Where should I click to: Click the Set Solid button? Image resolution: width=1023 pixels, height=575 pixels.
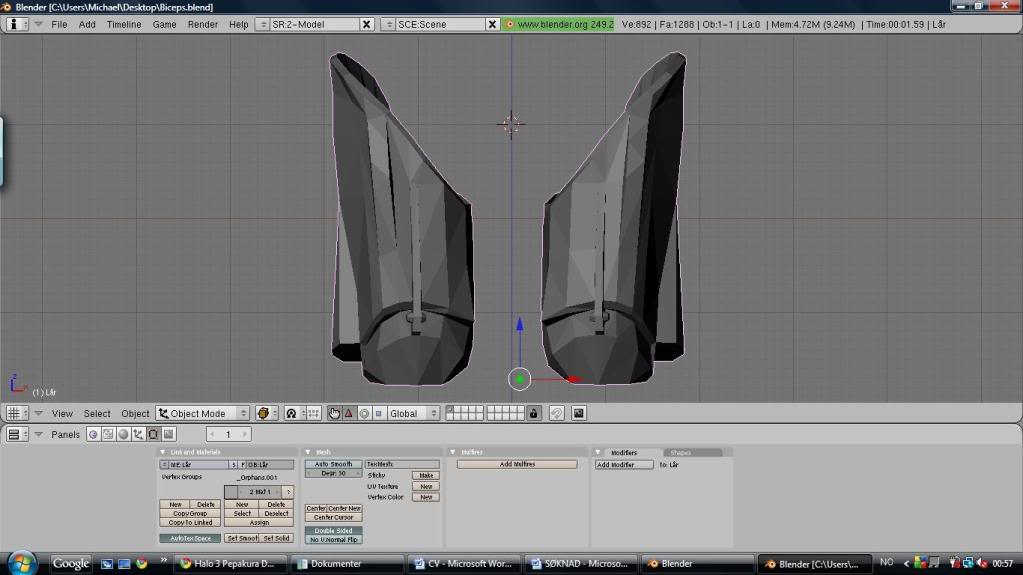(x=277, y=538)
